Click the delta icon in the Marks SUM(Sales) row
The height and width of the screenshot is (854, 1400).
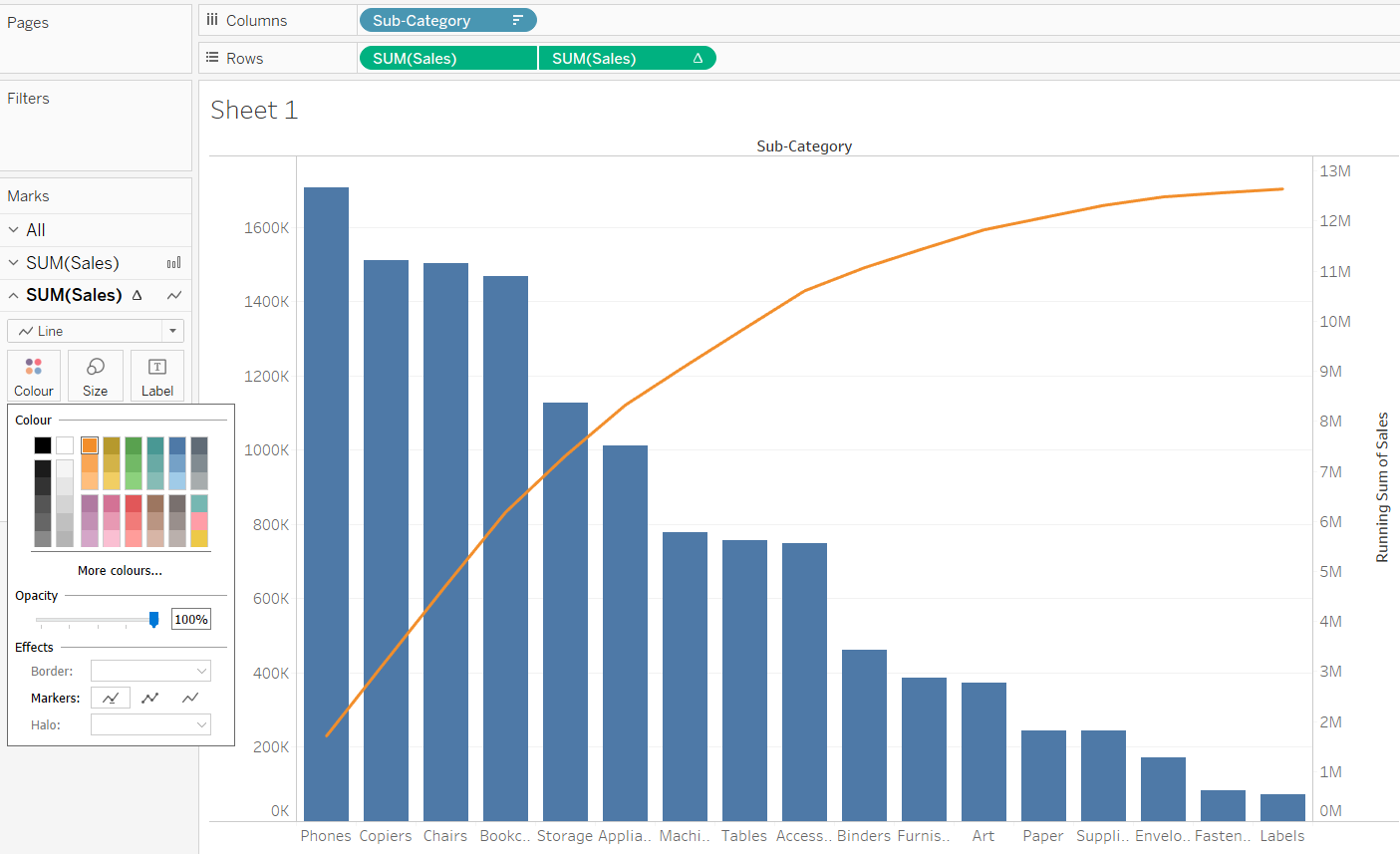[138, 295]
